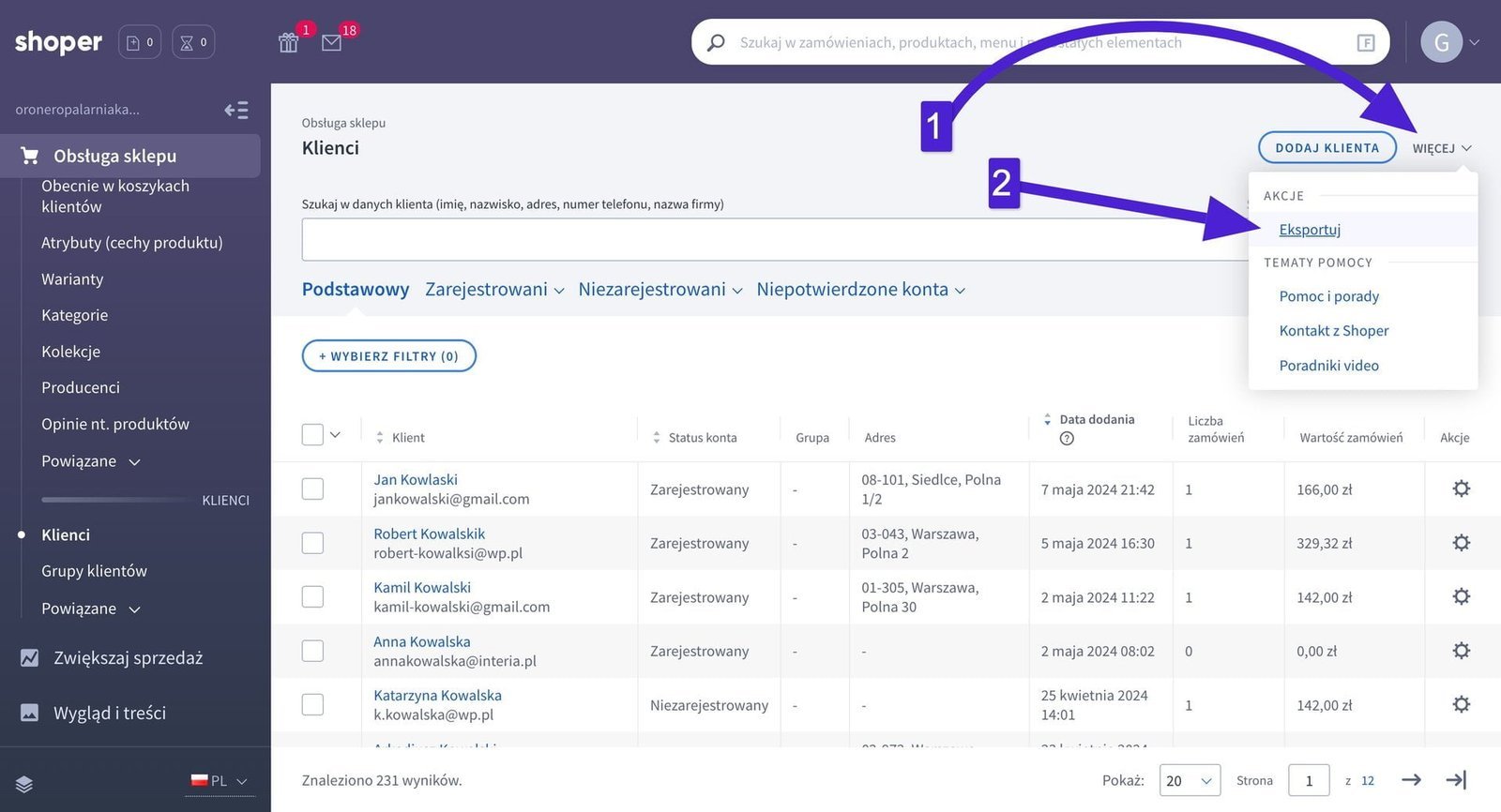
Task: Expand the Zarejestrowani filter dropdown
Action: click(494, 290)
